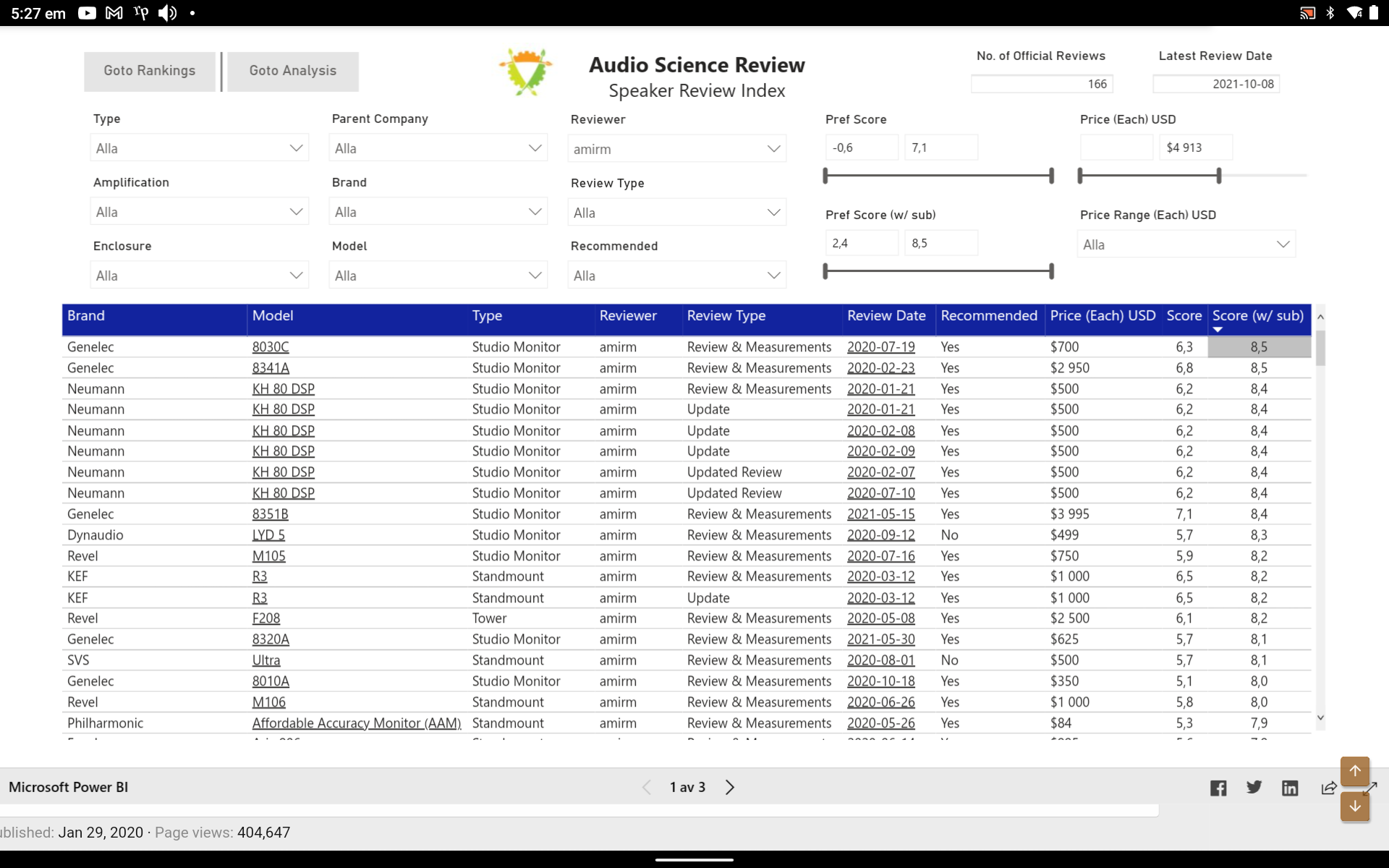
Task: Click Microsoft Power BI footer label
Action: click(x=68, y=787)
